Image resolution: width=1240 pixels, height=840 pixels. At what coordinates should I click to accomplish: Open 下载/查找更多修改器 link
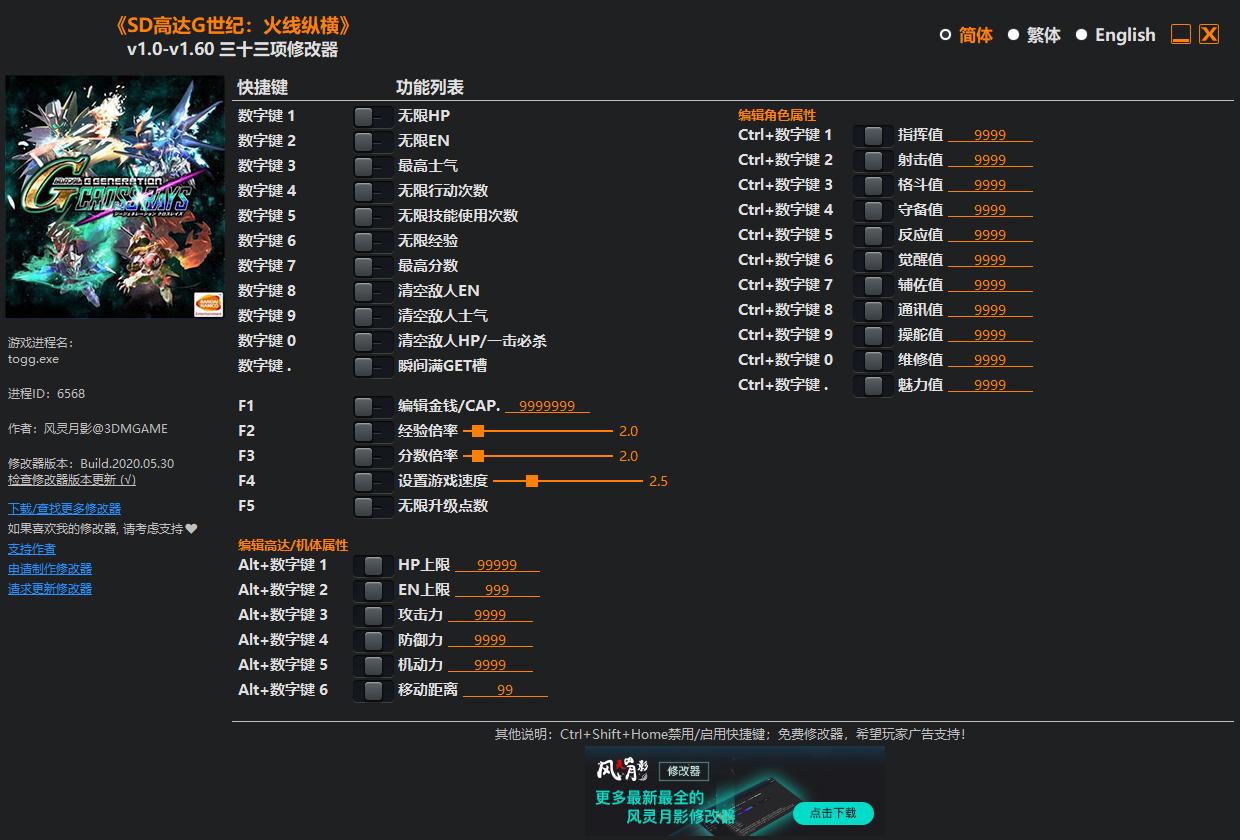(64, 508)
